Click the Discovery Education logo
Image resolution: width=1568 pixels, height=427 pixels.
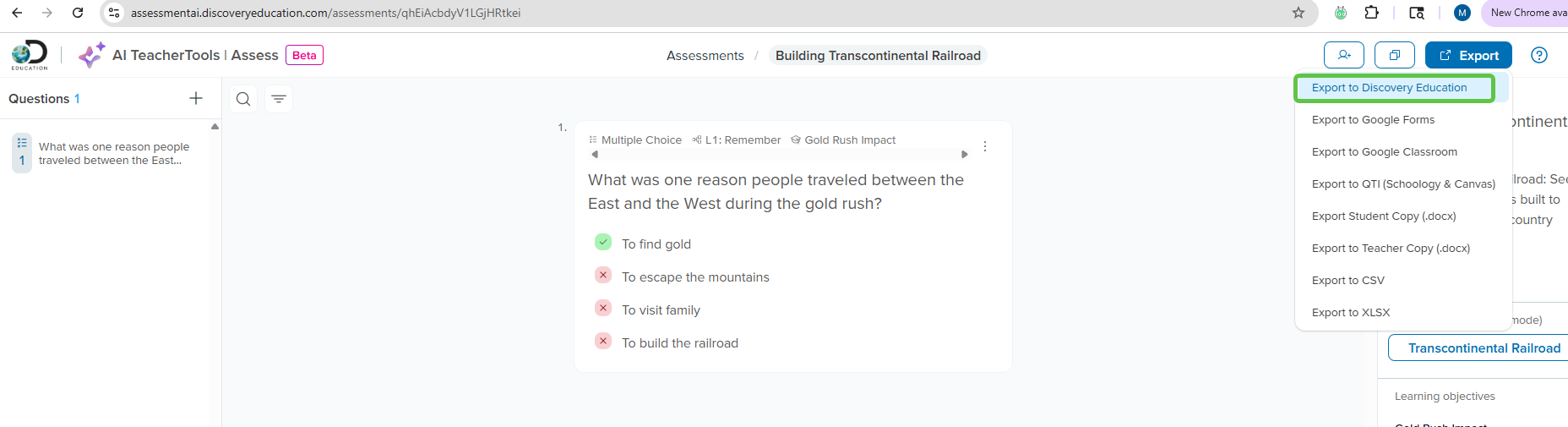(x=30, y=55)
